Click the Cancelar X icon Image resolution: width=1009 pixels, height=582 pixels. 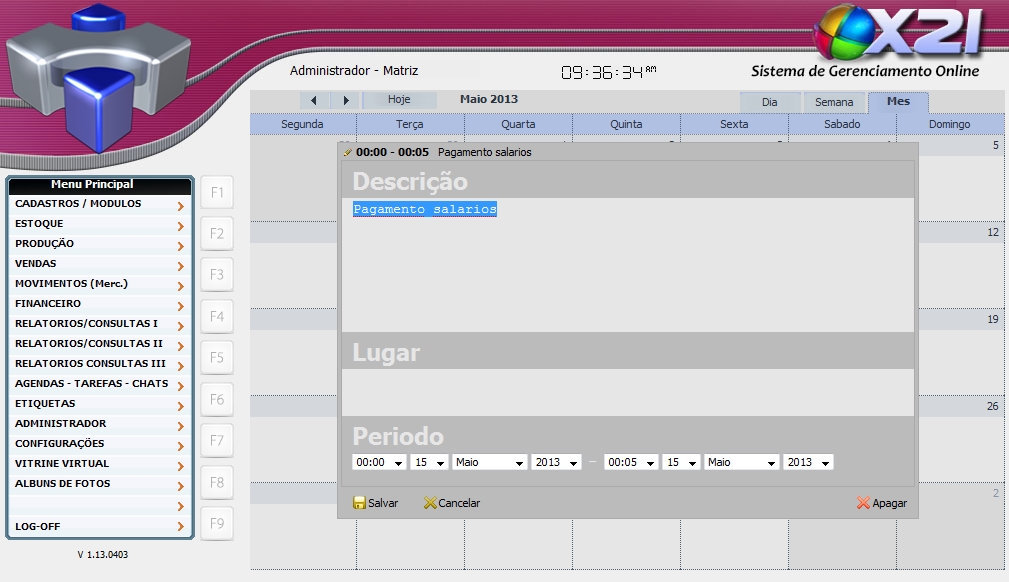pos(430,503)
